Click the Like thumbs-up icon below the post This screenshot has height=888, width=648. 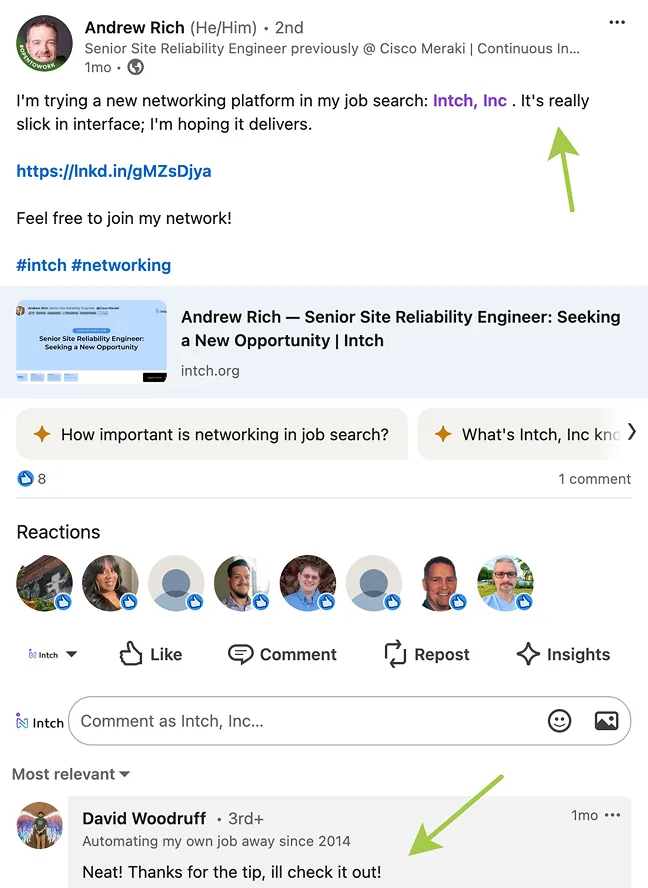click(x=129, y=654)
